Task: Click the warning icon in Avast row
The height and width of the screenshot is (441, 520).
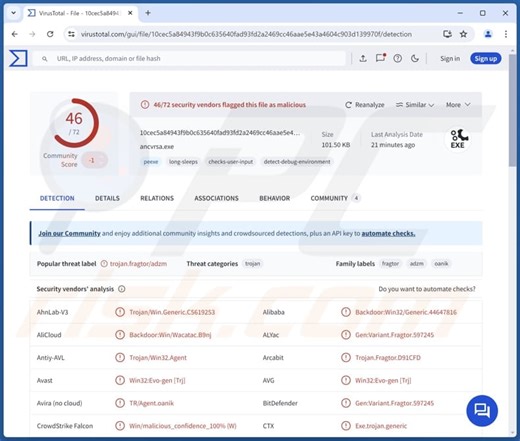Action: [120, 380]
